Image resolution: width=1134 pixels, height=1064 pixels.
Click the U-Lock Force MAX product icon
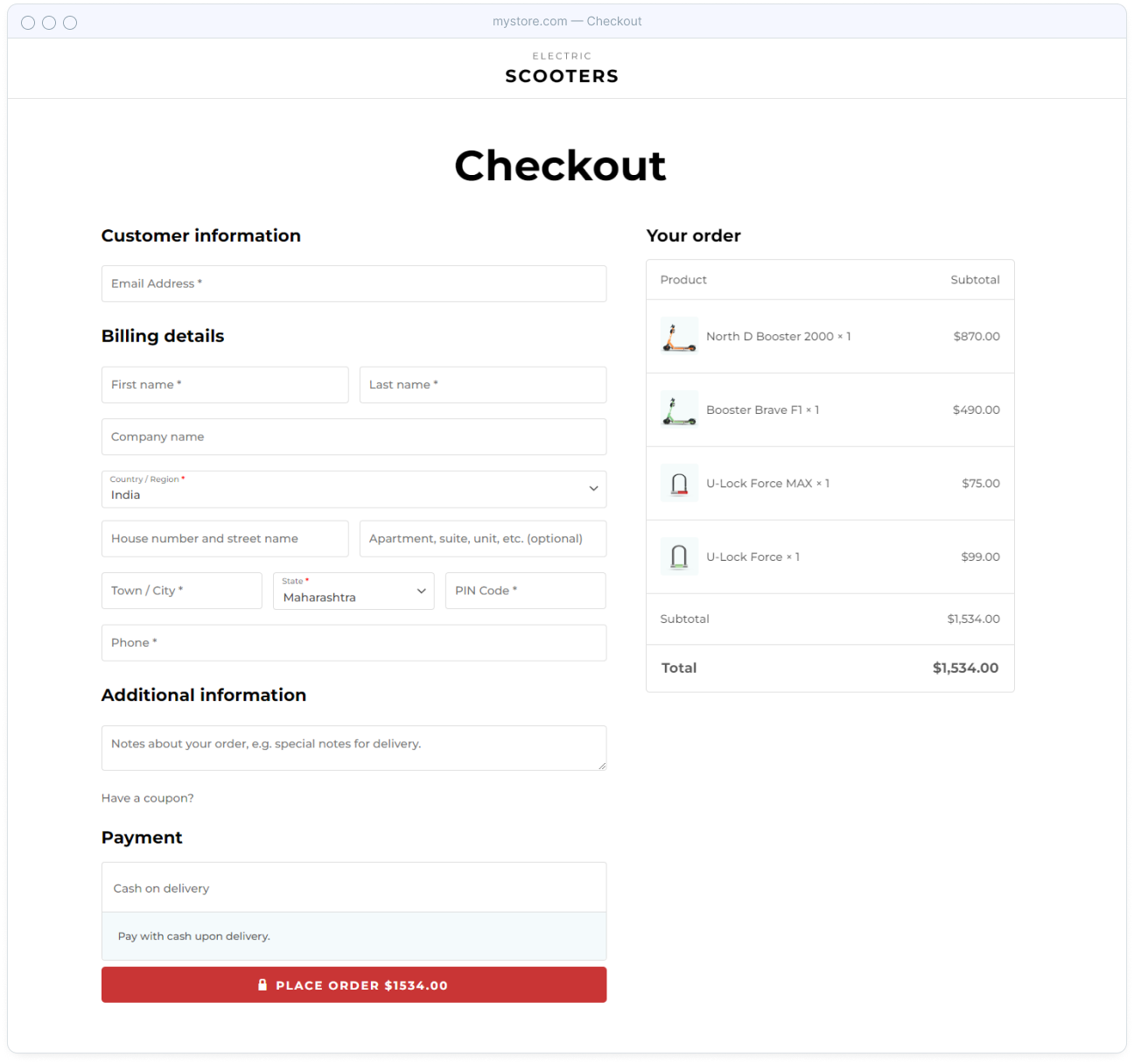(679, 483)
